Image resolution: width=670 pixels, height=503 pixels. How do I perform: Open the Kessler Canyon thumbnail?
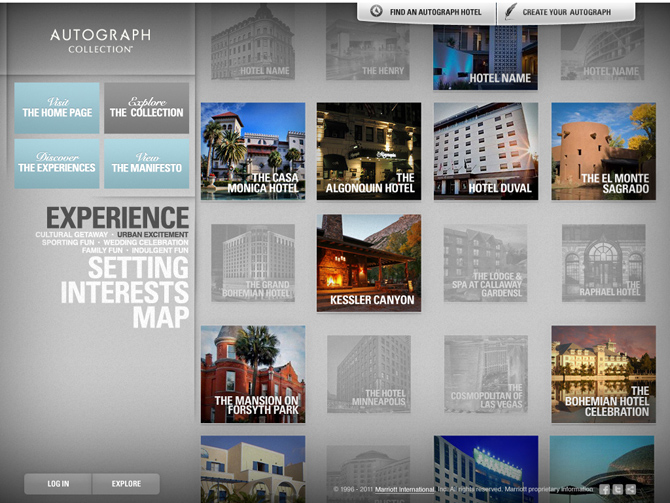(369, 263)
